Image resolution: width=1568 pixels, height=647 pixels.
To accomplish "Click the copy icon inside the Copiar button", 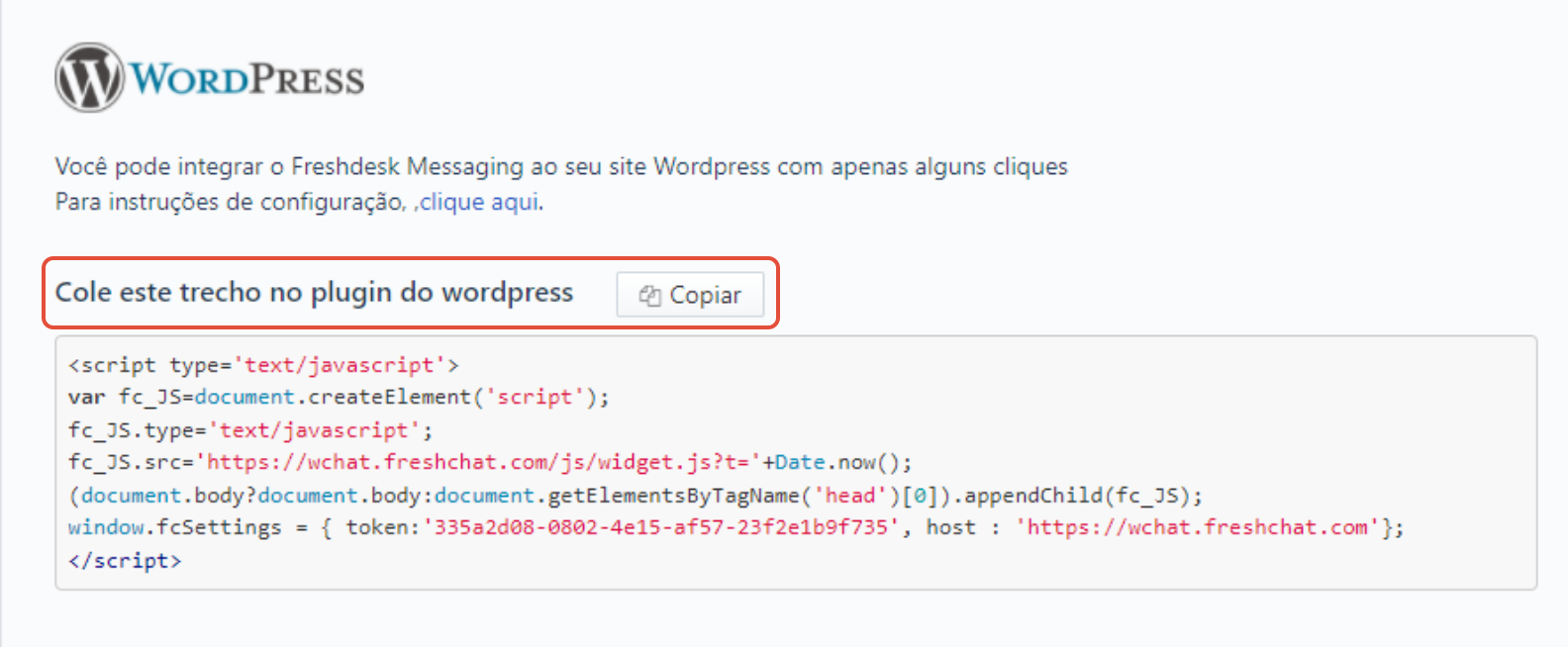I will [649, 295].
